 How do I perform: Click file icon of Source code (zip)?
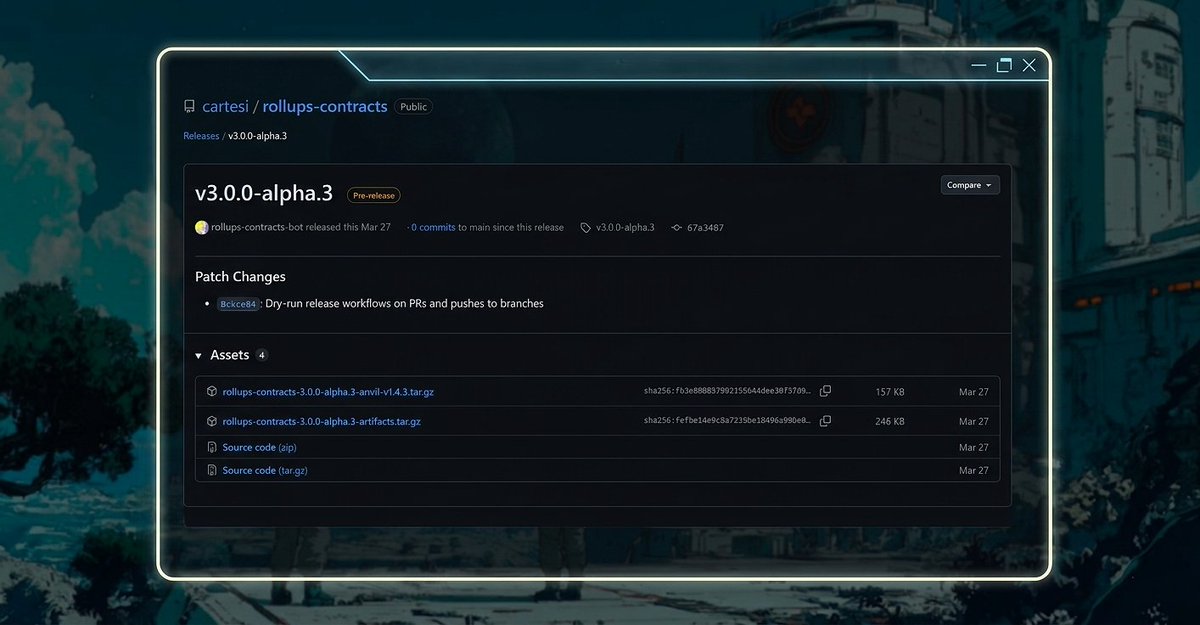click(x=212, y=447)
